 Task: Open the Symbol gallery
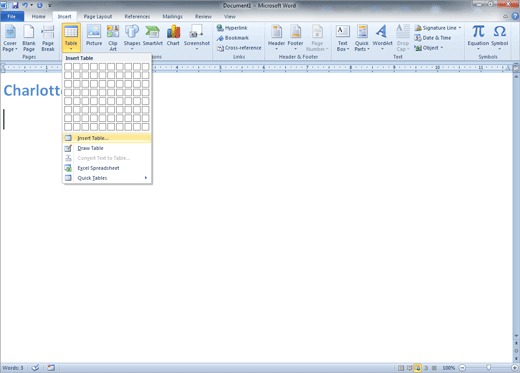point(499,37)
